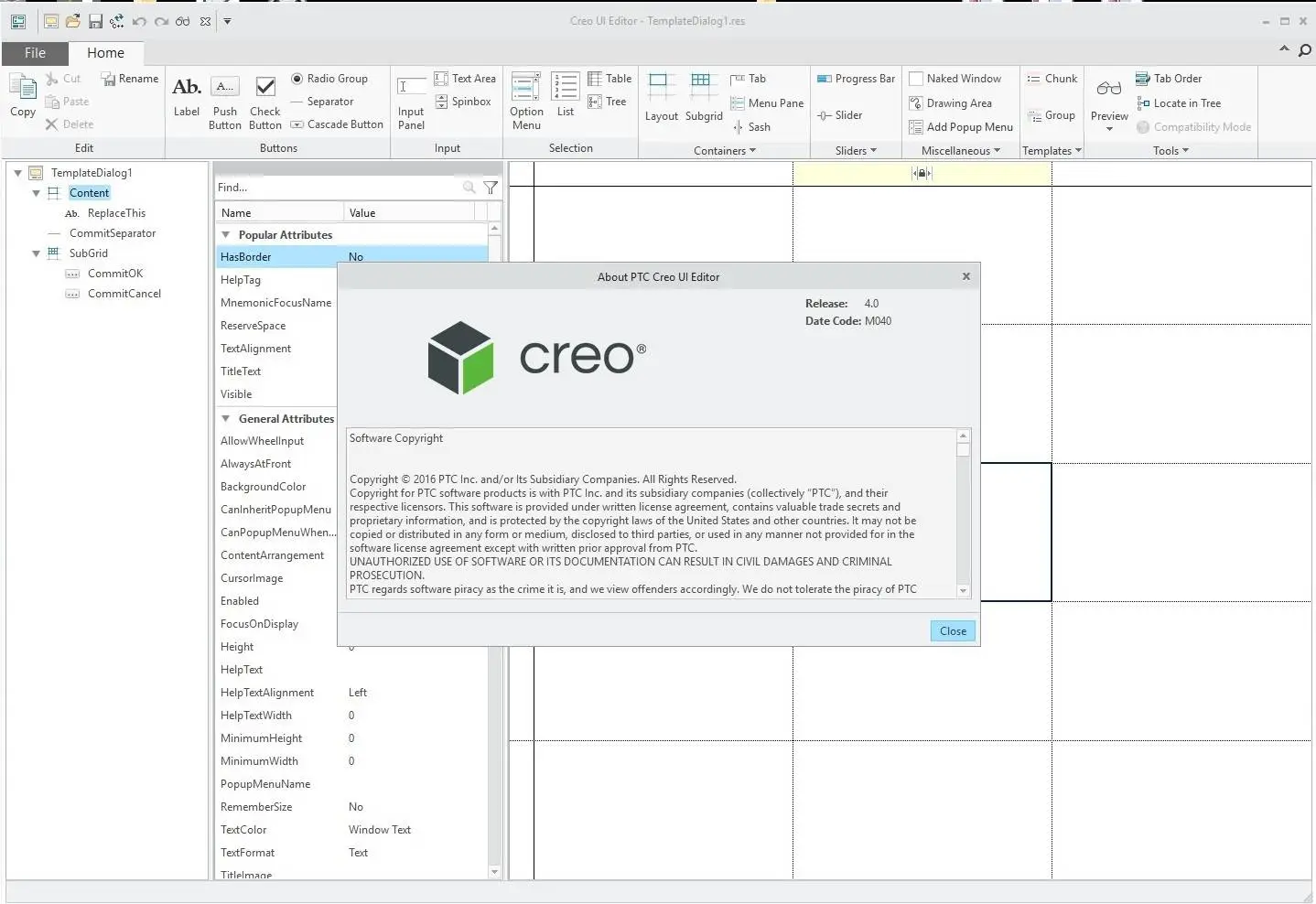
Task: Click Add Popup Menu tool
Action: [961, 127]
